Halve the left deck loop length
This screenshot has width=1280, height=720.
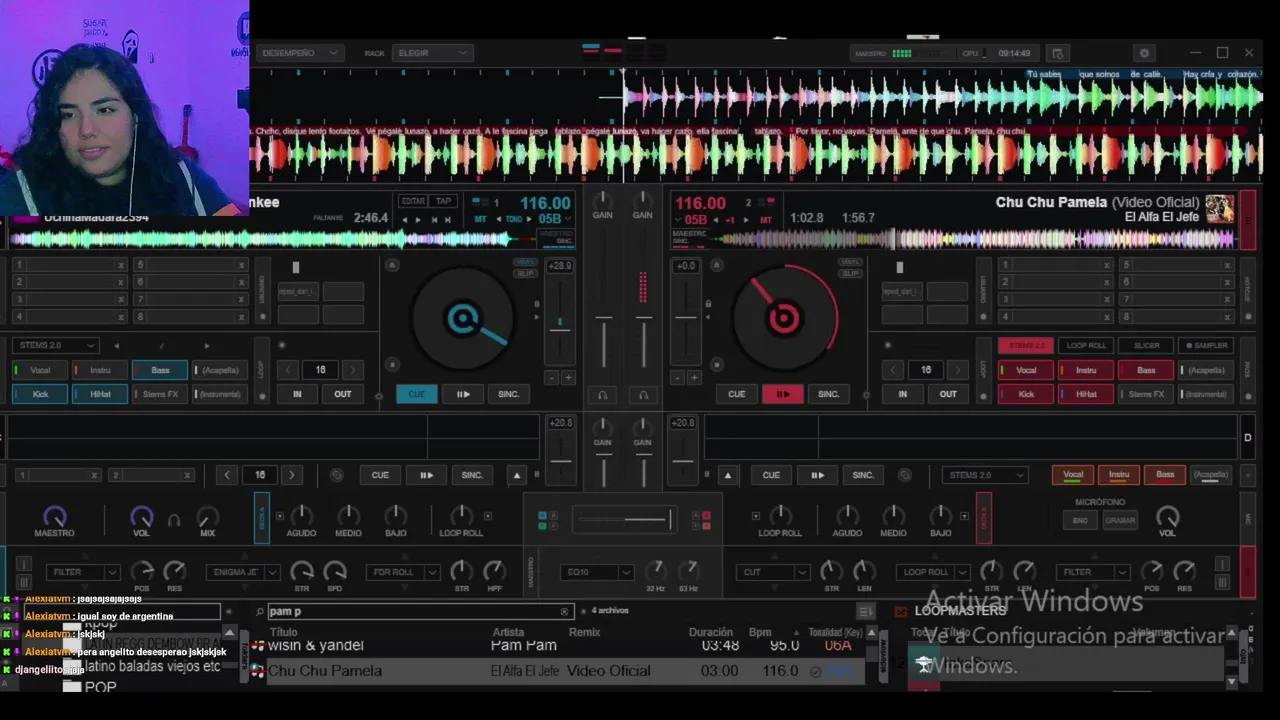pyautogui.click(x=289, y=370)
